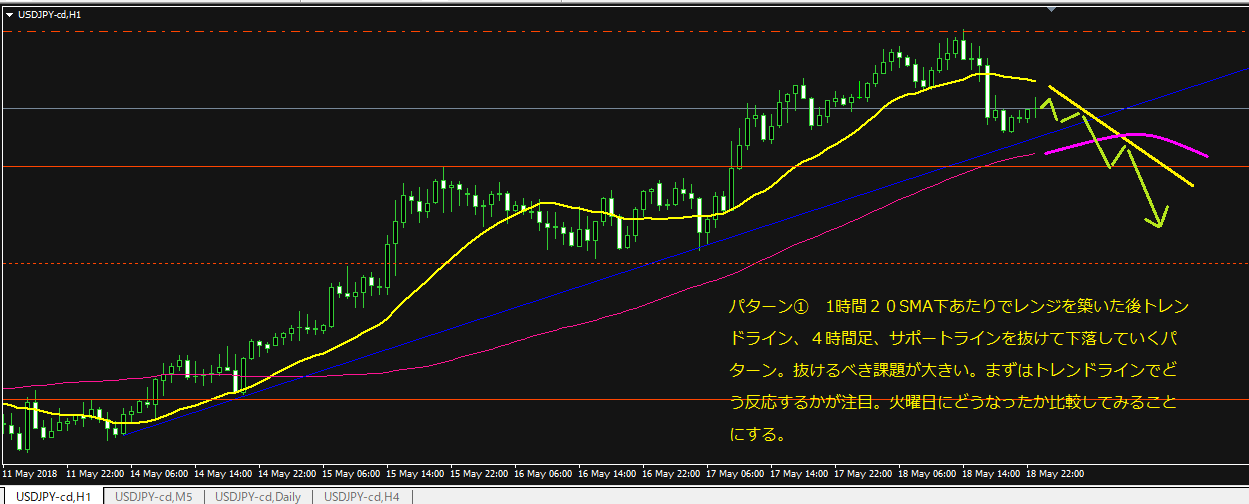Screen dimensions: 1249x504
Task: Open the USDJPY-cd,Daily chart tab
Action: (x=258, y=496)
